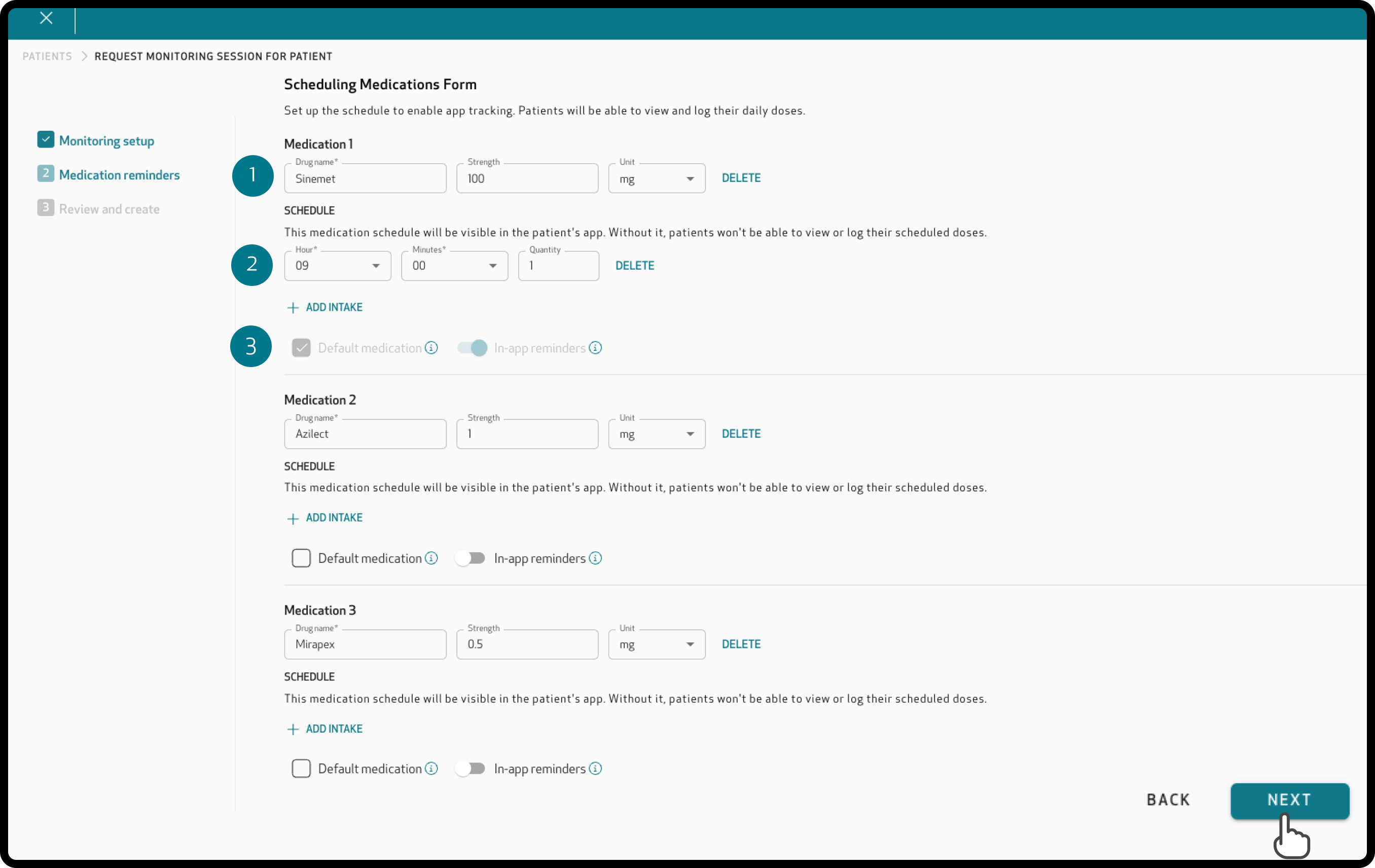The width and height of the screenshot is (1375, 868).
Task: Click the plus icon for Medication 2 Add Intake
Action: pos(293,519)
